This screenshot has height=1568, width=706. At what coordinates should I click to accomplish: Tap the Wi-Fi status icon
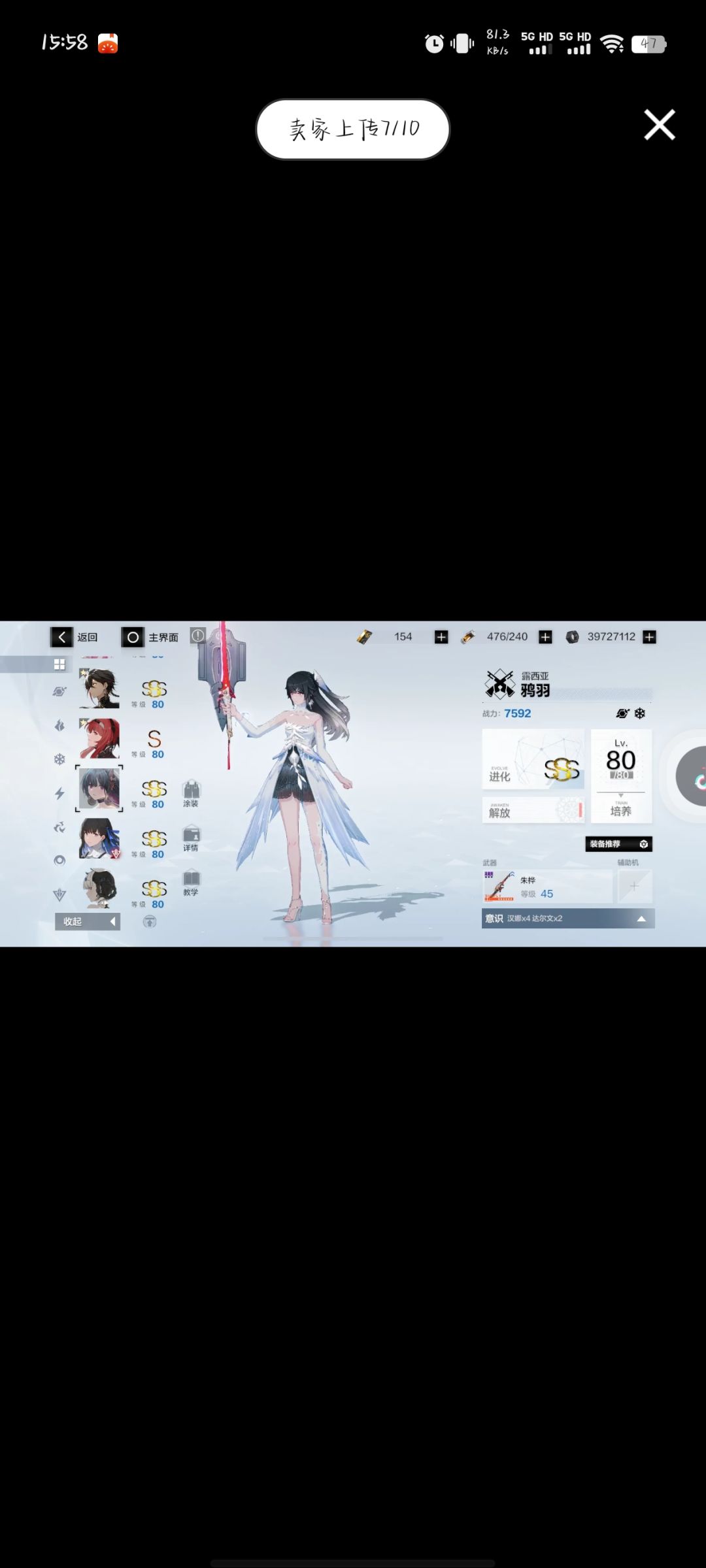[x=612, y=44]
